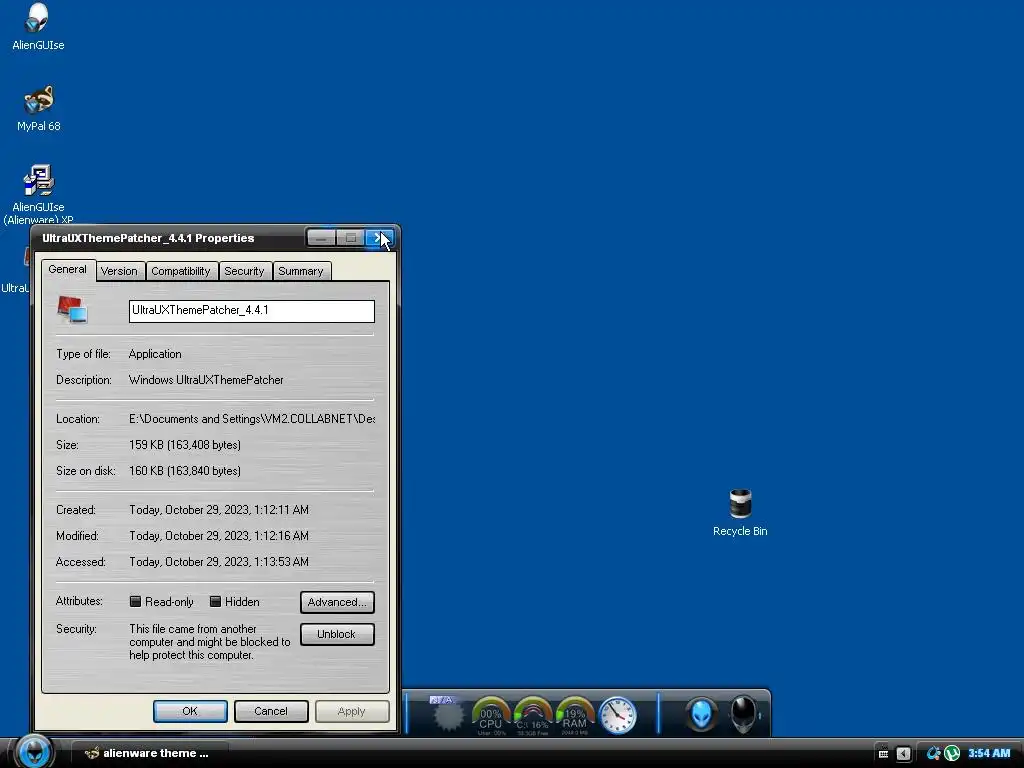
Task: Click the Alienware start orb
Action: click(x=35, y=751)
